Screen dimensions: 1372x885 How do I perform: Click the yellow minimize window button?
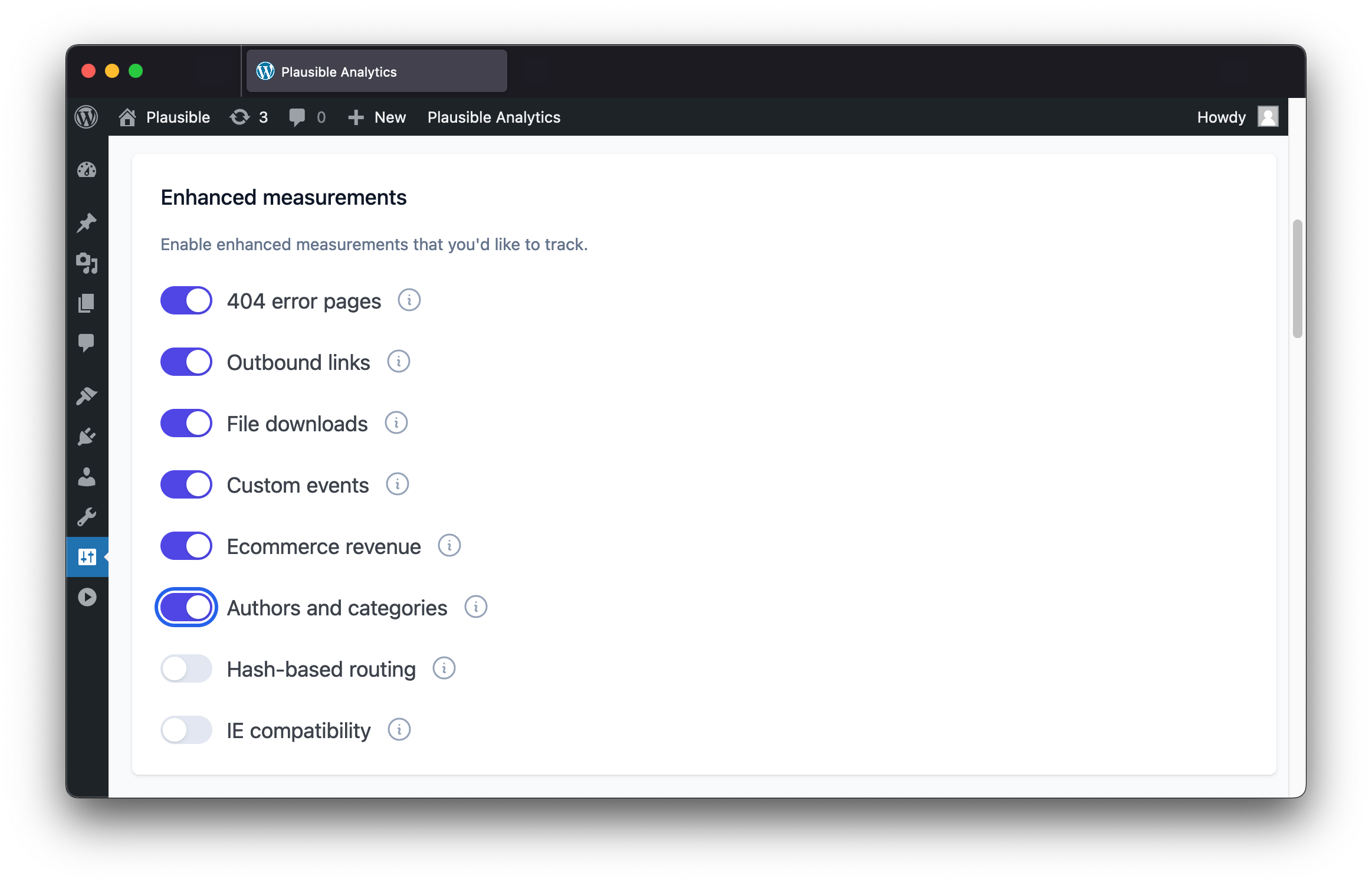pos(112,71)
